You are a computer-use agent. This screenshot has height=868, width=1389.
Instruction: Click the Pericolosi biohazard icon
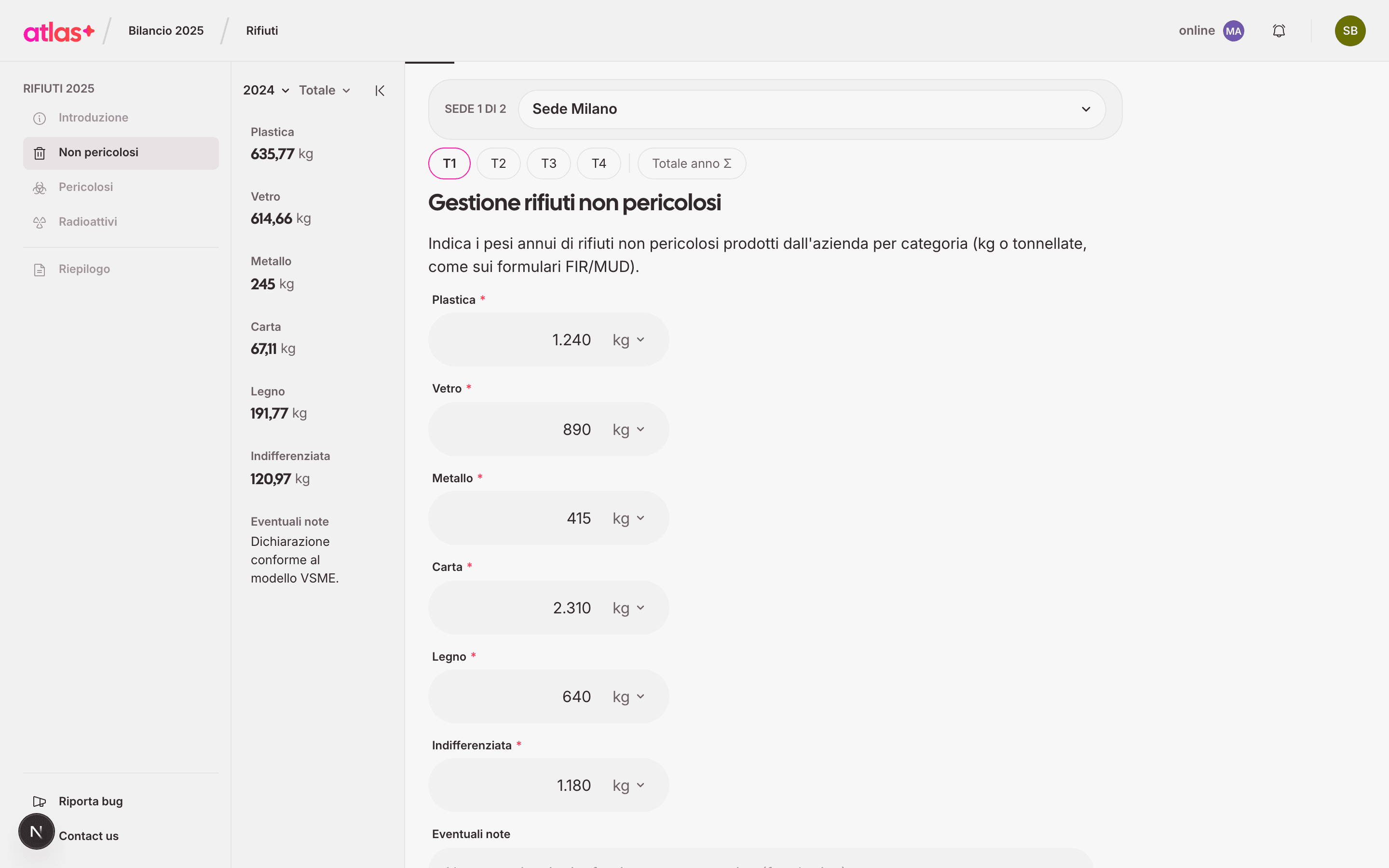pyautogui.click(x=40, y=188)
